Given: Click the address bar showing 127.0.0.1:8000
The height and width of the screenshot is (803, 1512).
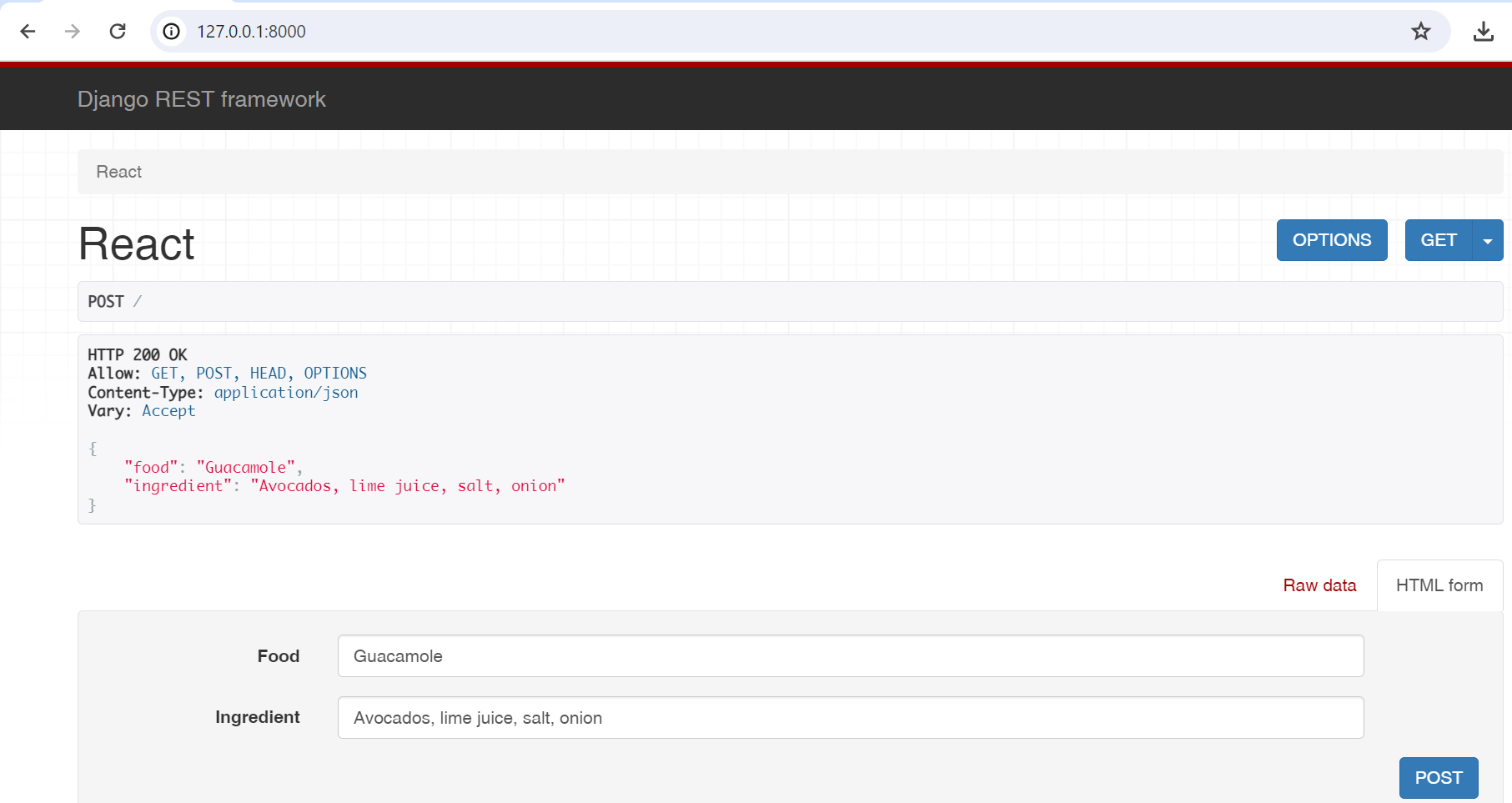Looking at the screenshot, I should (x=799, y=32).
